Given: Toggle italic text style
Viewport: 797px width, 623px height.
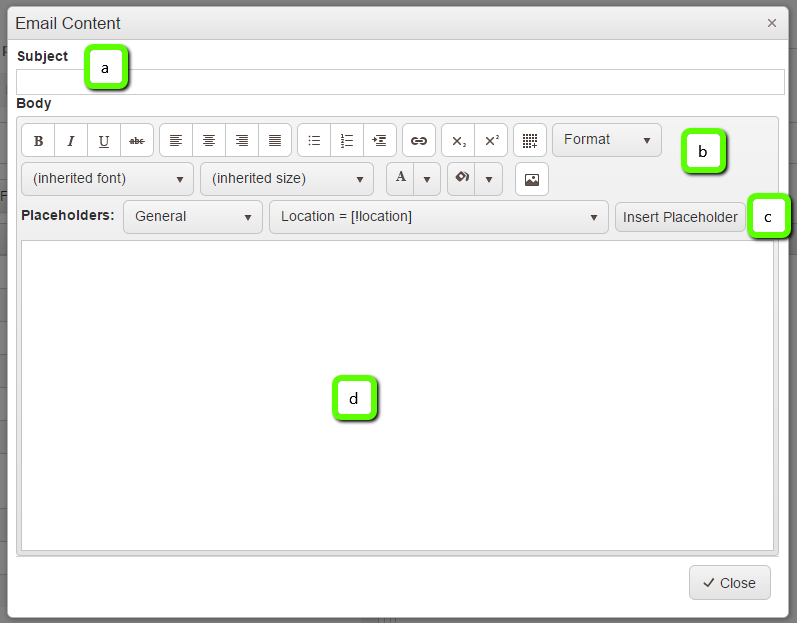Looking at the screenshot, I should pyautogui.click(x=71, y=141).
